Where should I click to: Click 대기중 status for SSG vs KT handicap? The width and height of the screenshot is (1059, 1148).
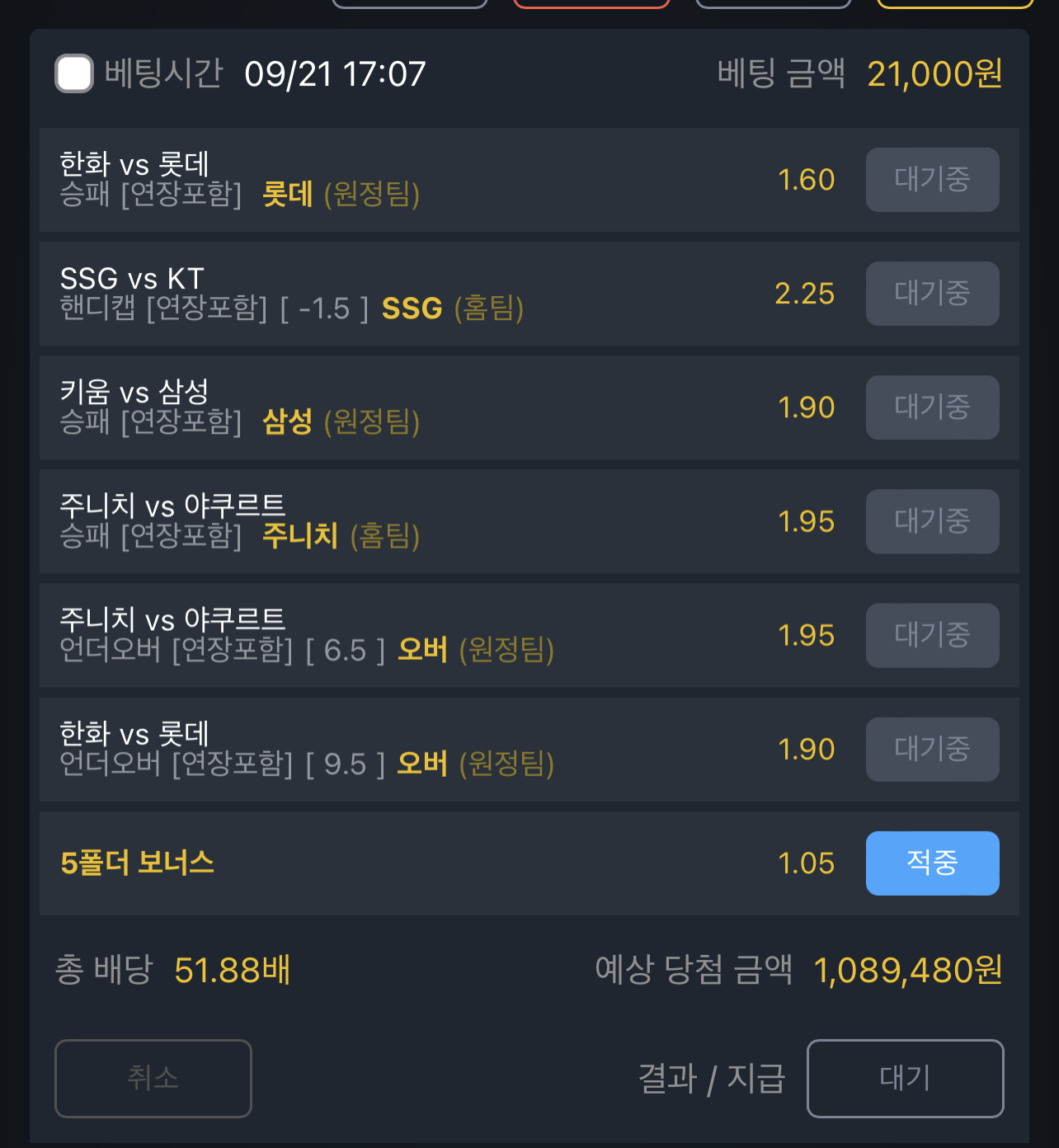pyautogui.click(x=932, y=294)
